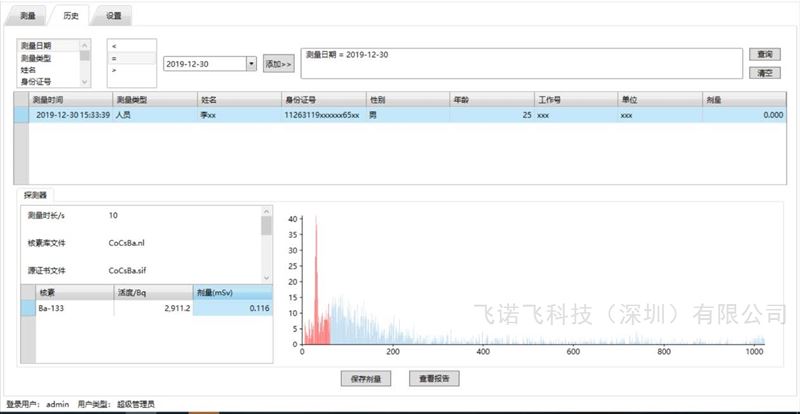Click inside the query condition text box

point(520,62)
